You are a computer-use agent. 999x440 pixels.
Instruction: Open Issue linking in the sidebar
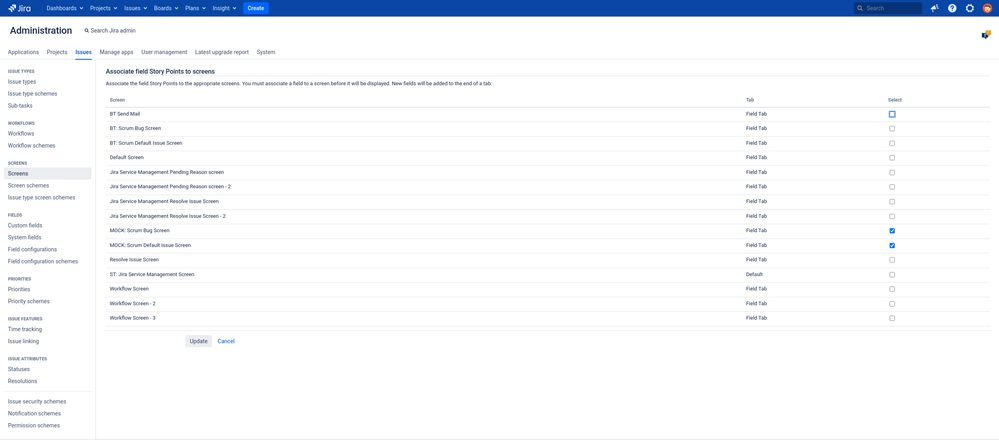click(x=24, y=341)
